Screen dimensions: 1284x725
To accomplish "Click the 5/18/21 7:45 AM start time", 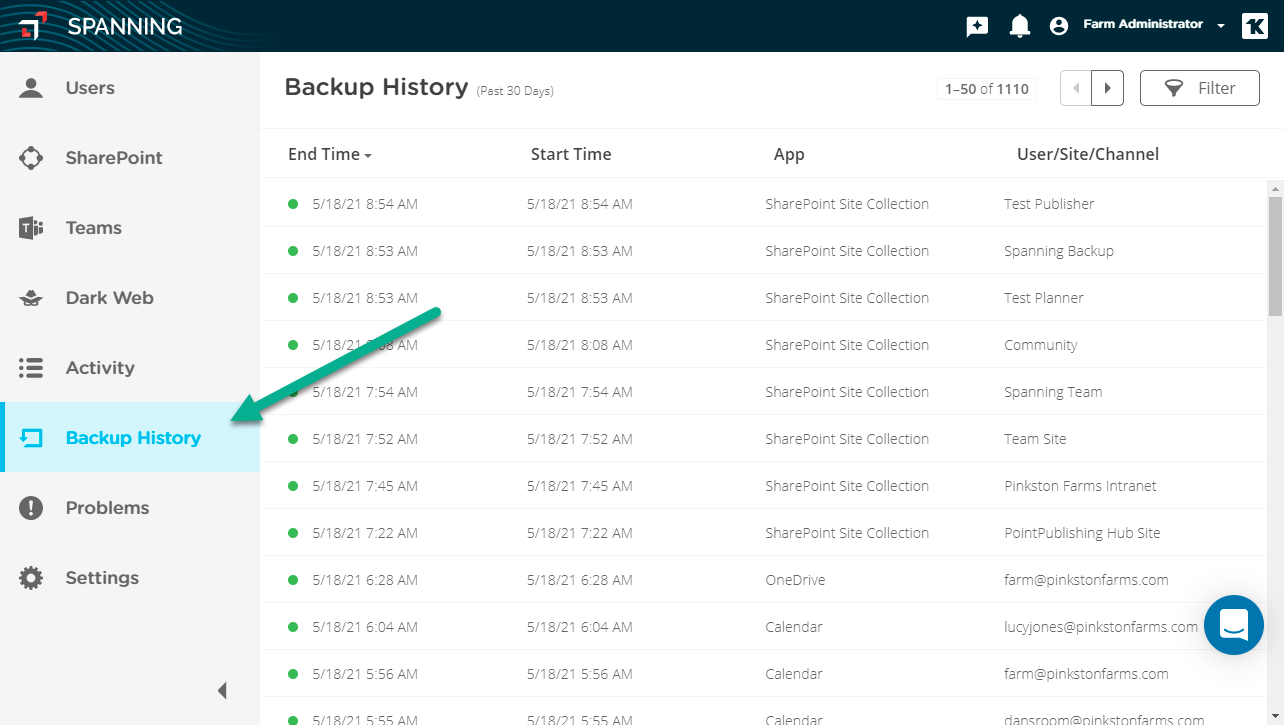I will pos(580,486).
